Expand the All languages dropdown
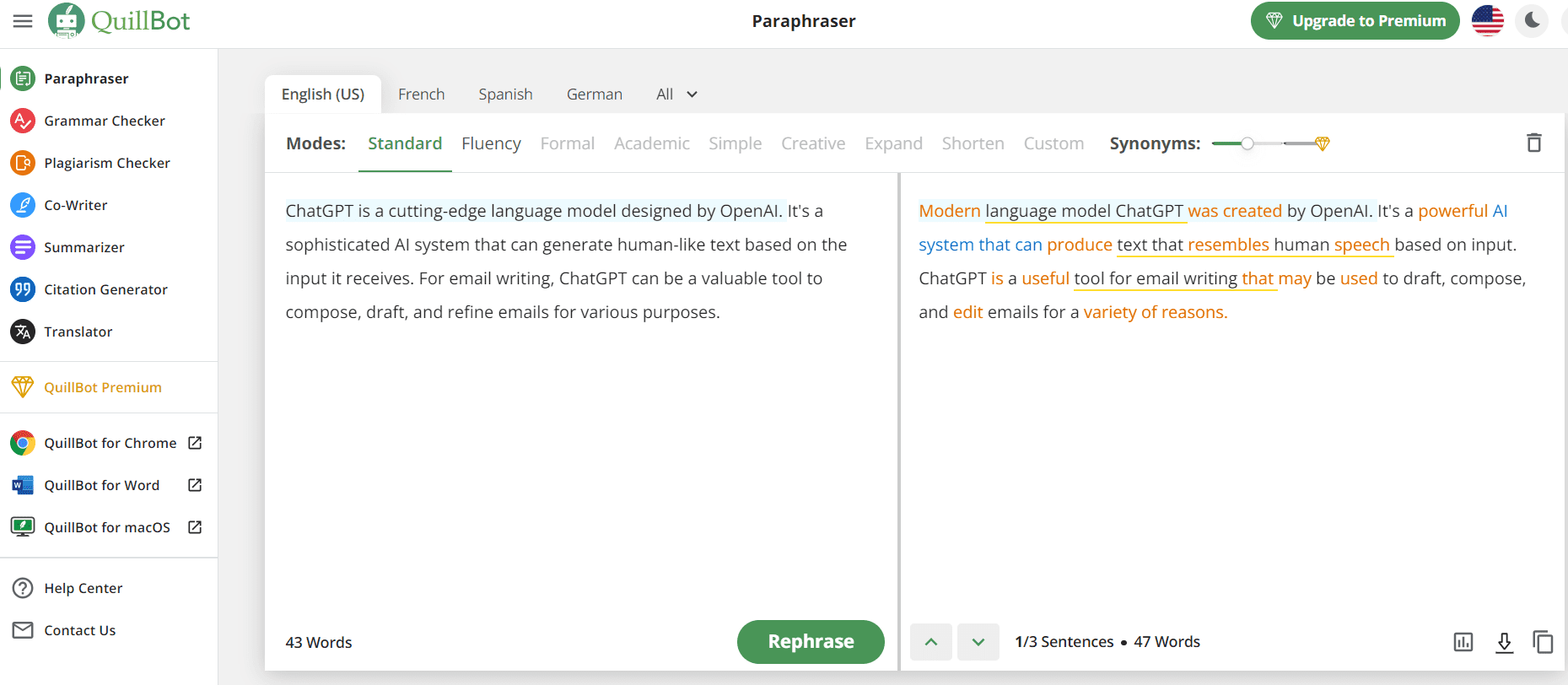Viewport: 1568px width, 685px height. [x=676, y=94]
